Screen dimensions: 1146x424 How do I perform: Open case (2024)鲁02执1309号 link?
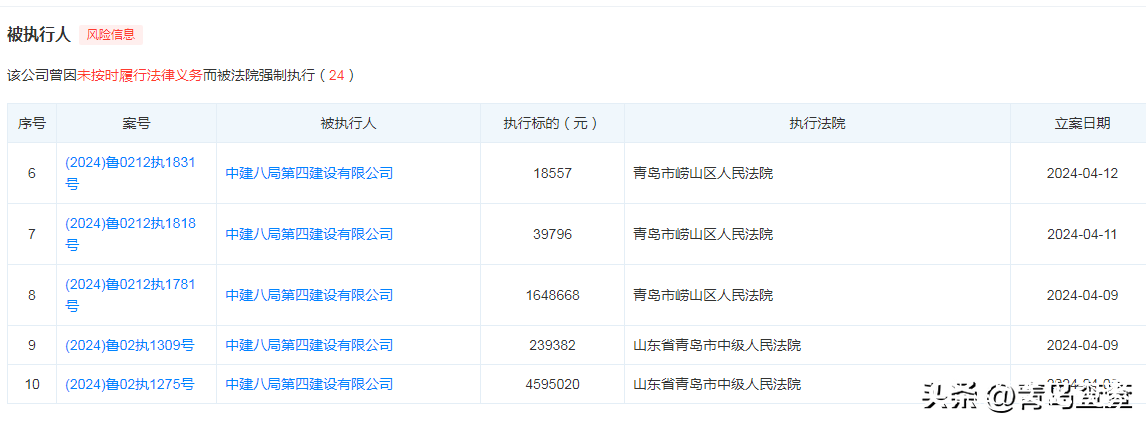[x=129, y=345]
